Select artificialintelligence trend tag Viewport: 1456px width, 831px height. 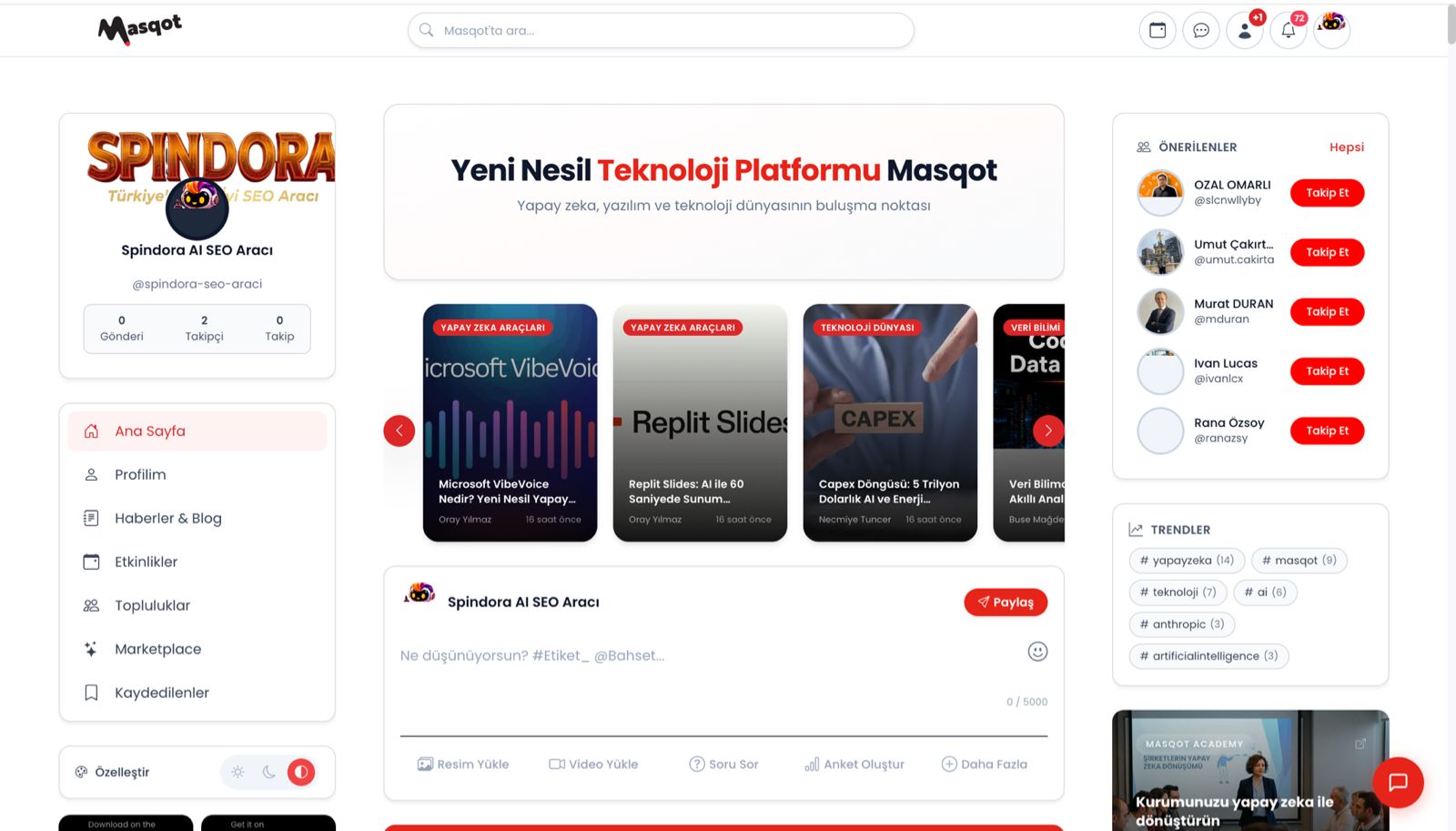pos(1208,655)
